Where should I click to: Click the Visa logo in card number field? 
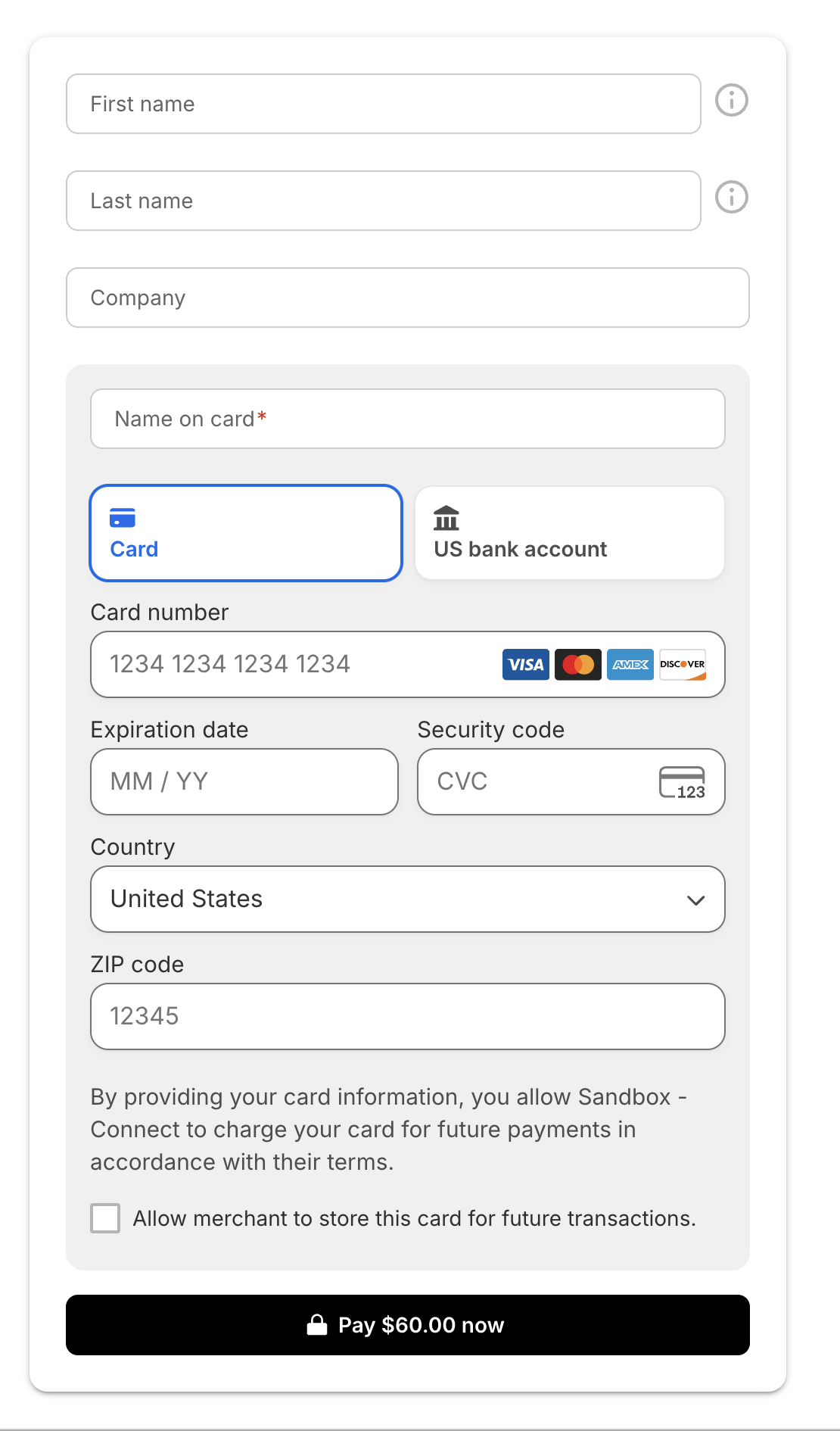(x=526, y=664)
